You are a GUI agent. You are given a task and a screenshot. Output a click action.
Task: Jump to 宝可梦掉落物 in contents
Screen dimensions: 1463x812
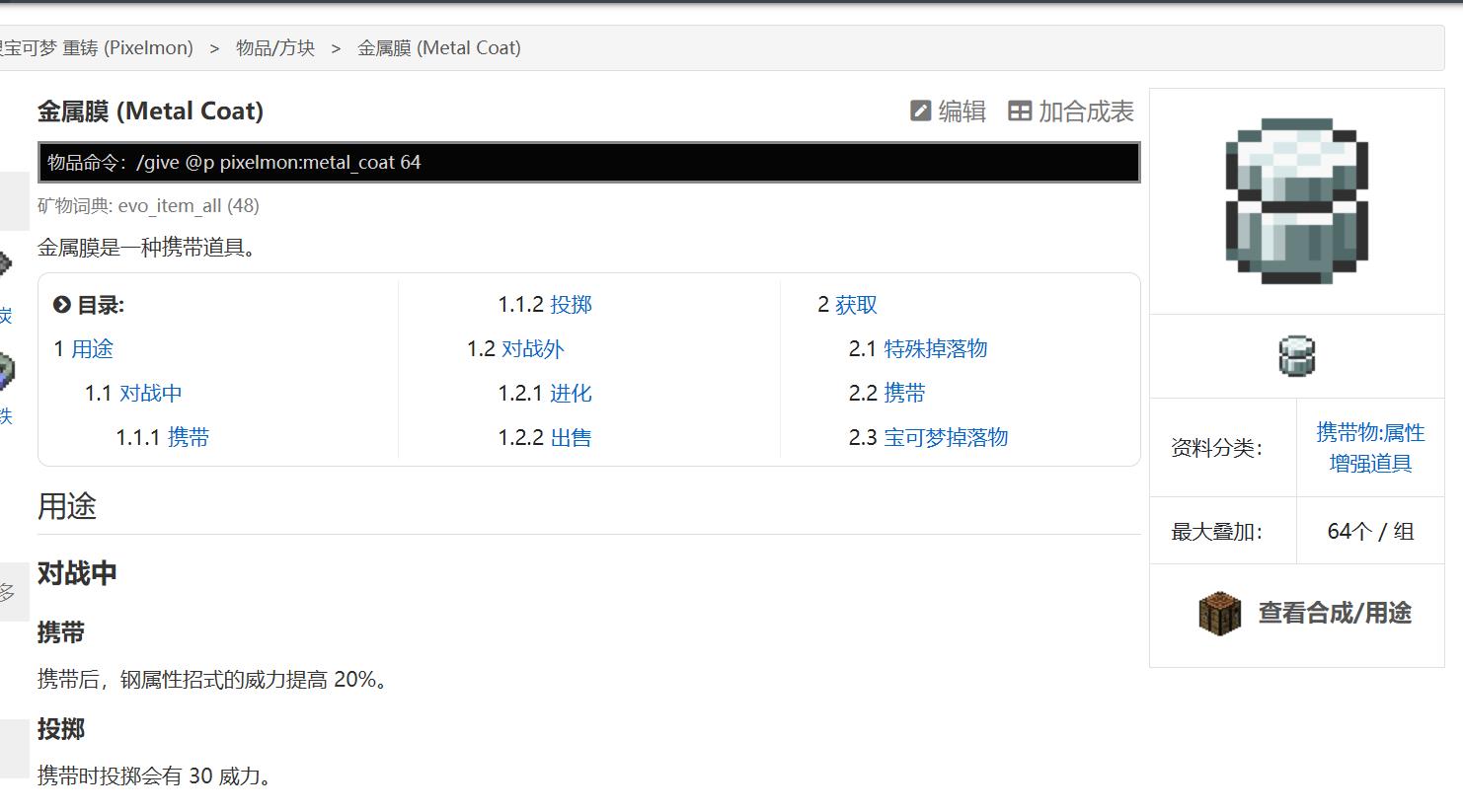pyautogui.click(x=946, y=438)
